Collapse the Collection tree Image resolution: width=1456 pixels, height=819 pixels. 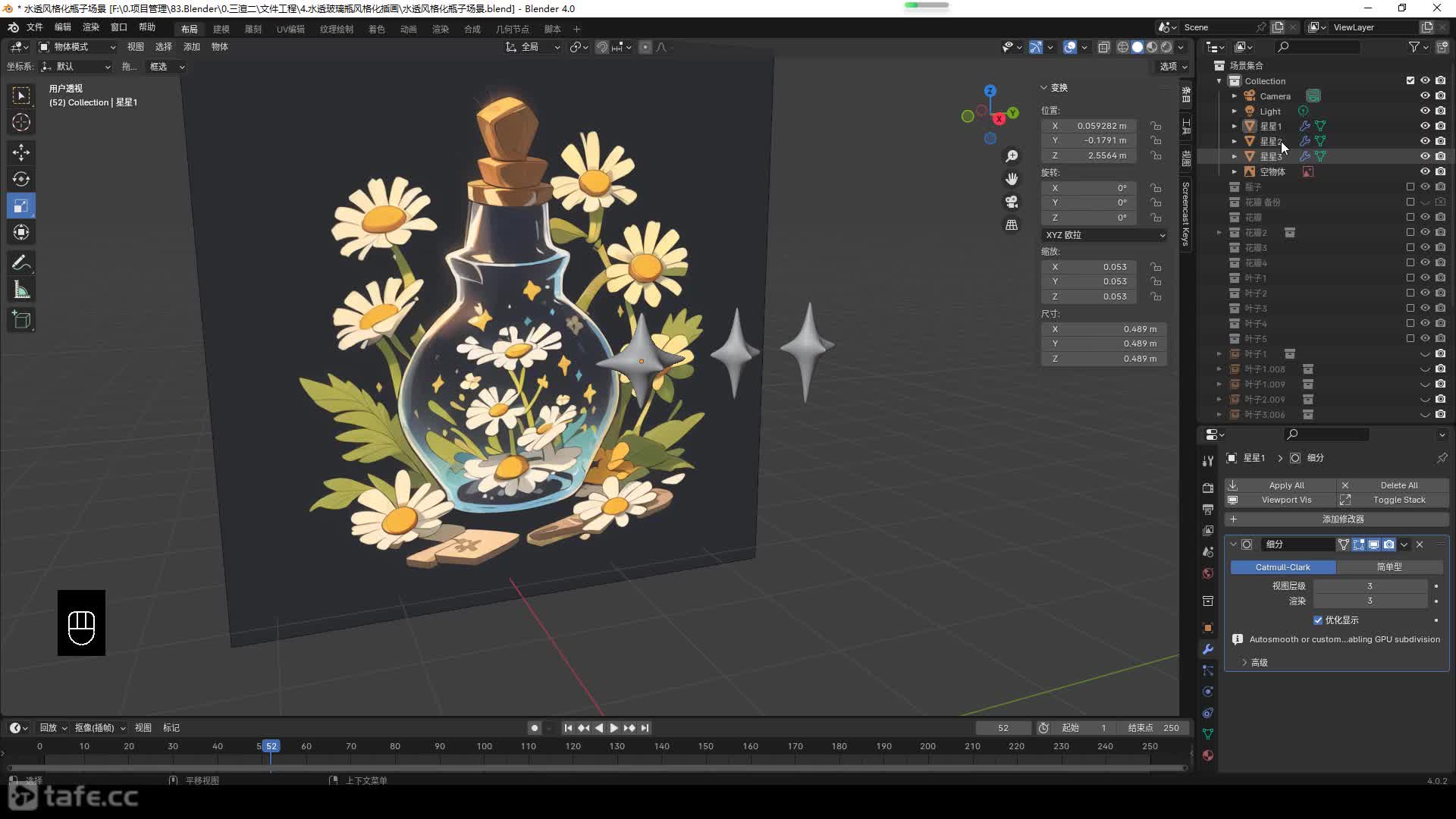point(1219,80)
